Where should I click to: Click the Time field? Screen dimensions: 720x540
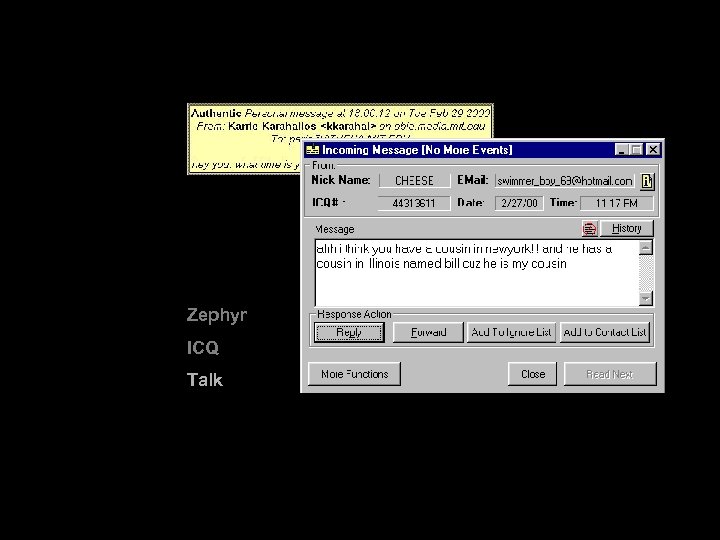point(616,203)
